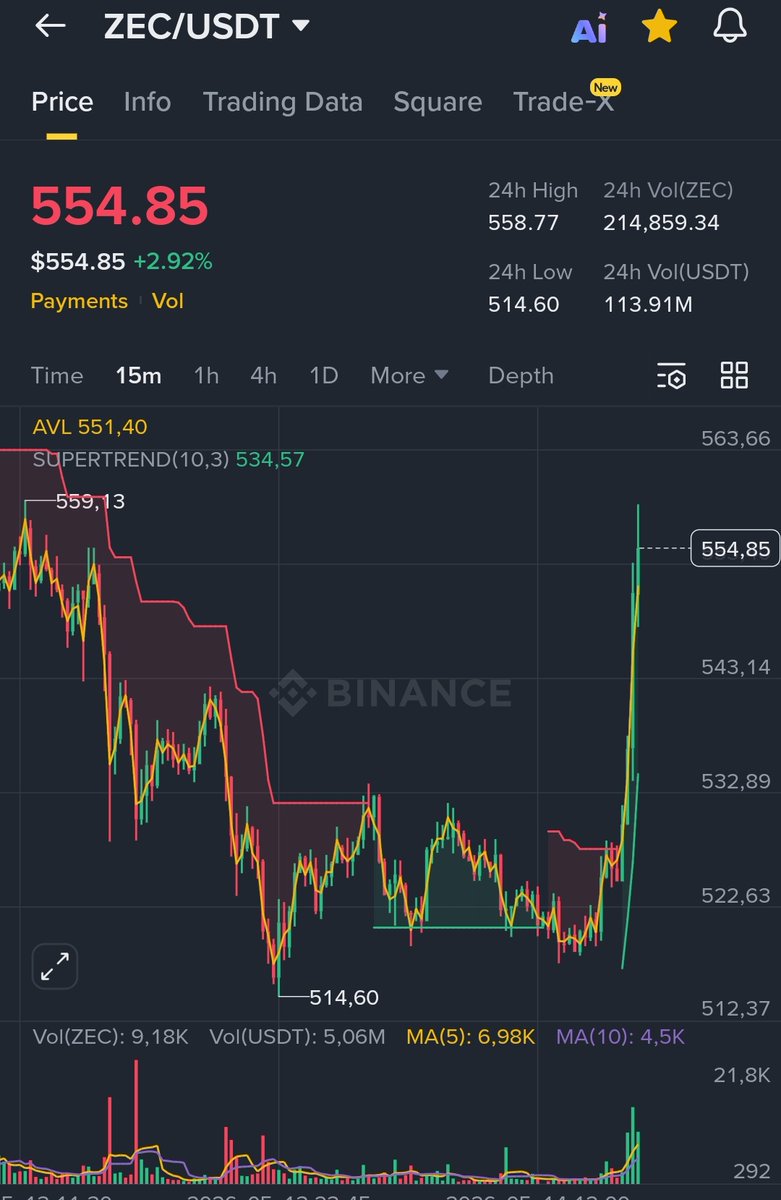Tap the current price tag 554,85 on axis
This screenshot has width=781, height=1200.
coord(736,548)
